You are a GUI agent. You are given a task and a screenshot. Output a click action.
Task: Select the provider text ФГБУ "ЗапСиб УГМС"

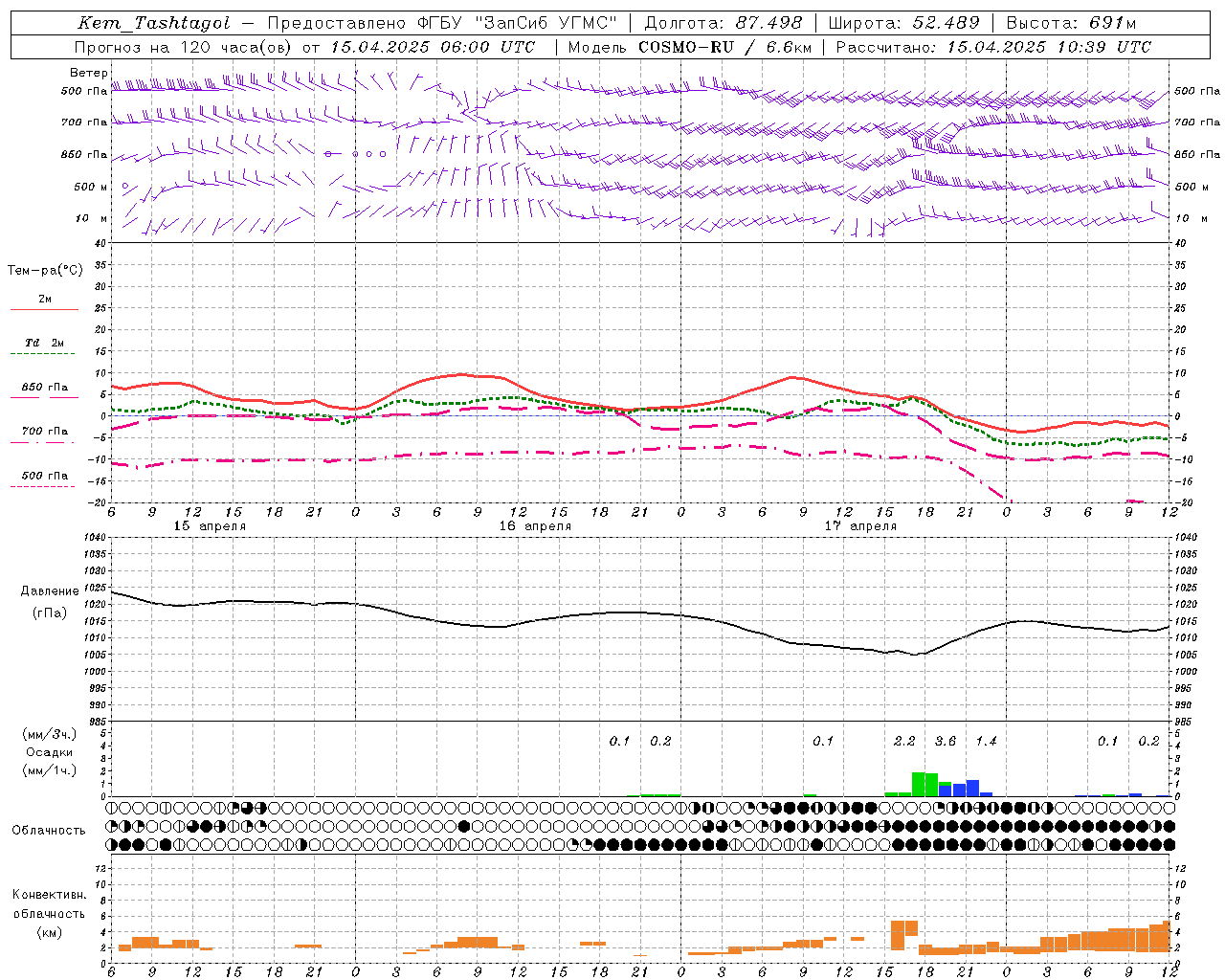click(518, 23)
